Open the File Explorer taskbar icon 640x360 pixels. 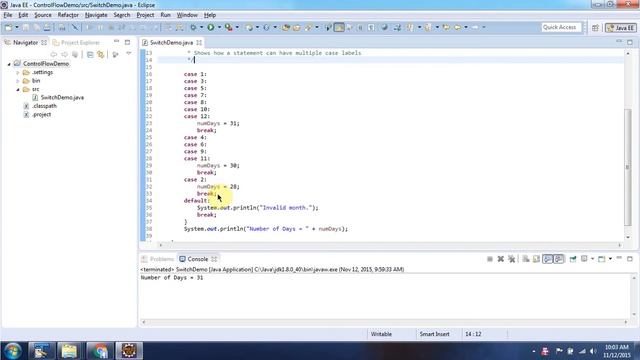pos(69,351)
